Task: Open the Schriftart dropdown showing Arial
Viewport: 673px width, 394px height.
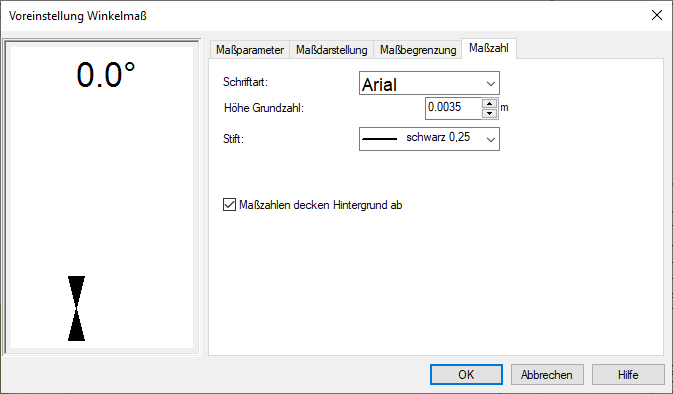Action: click(429, 83)
